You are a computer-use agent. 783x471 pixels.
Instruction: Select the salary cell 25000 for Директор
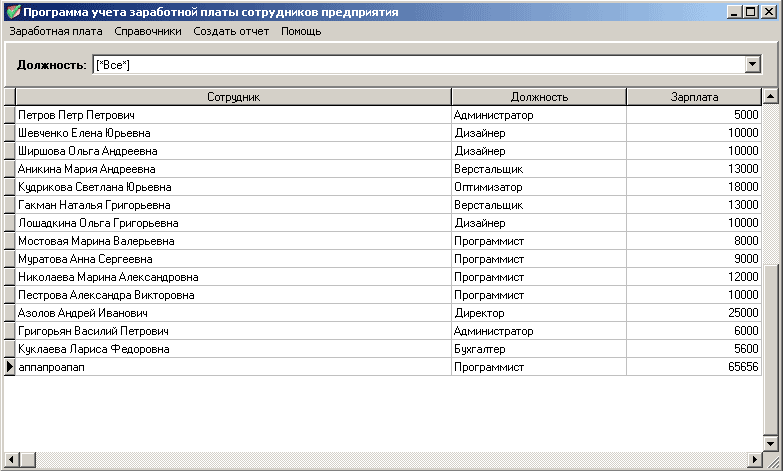coord(694,313)
